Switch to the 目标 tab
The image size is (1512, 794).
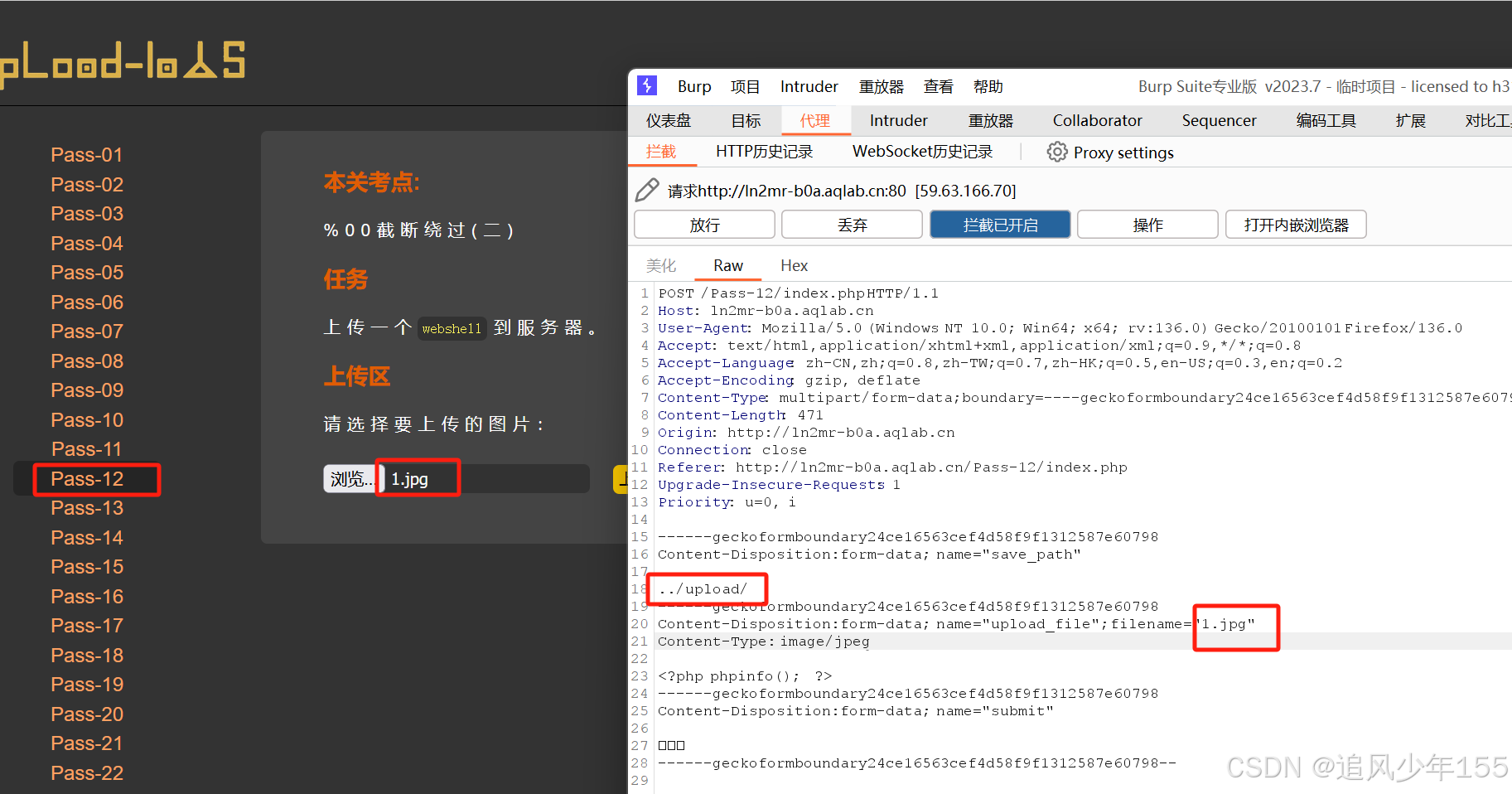746,120
